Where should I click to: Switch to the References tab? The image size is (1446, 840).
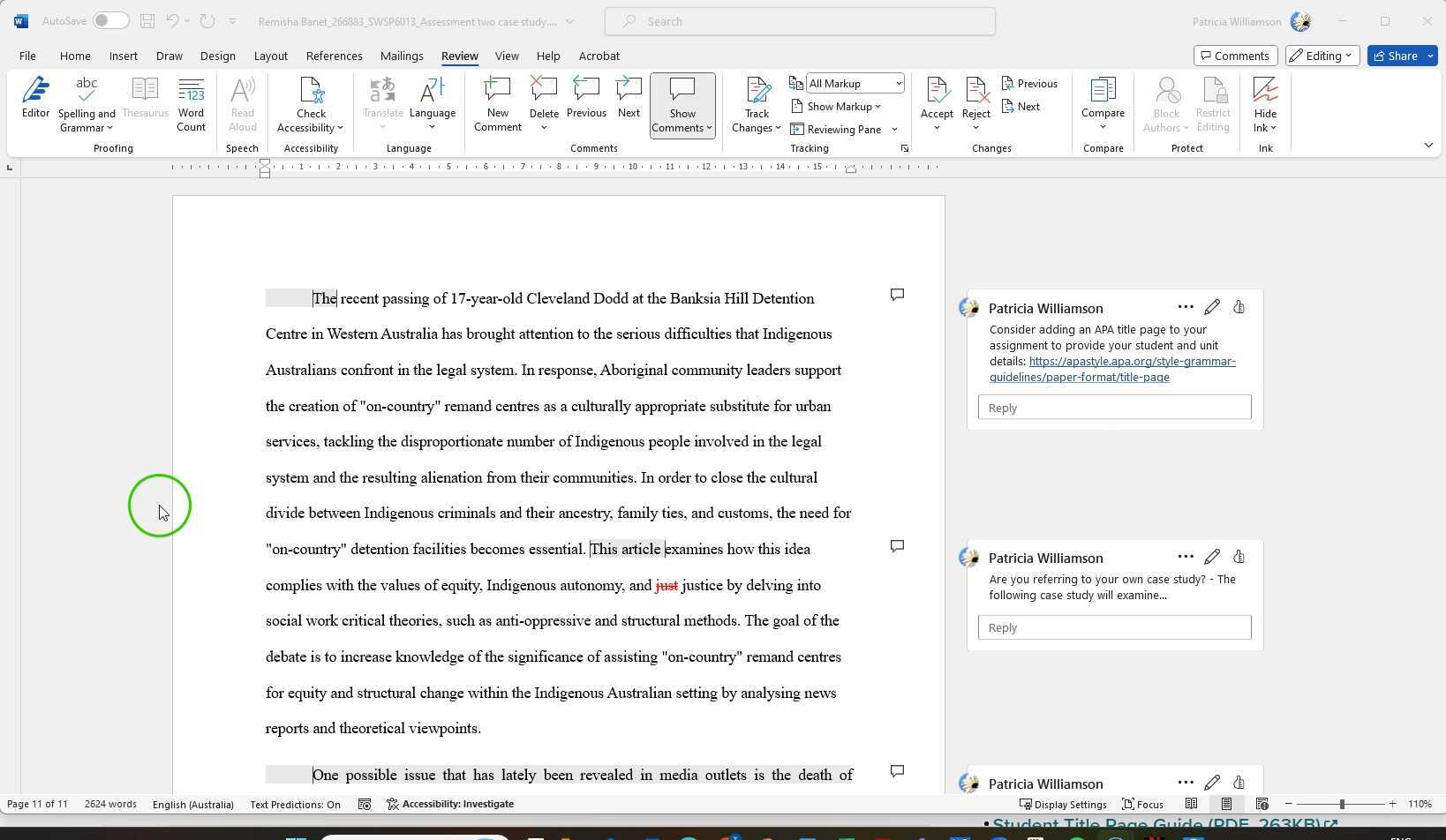pyautogui.click(x=334, y=56)
